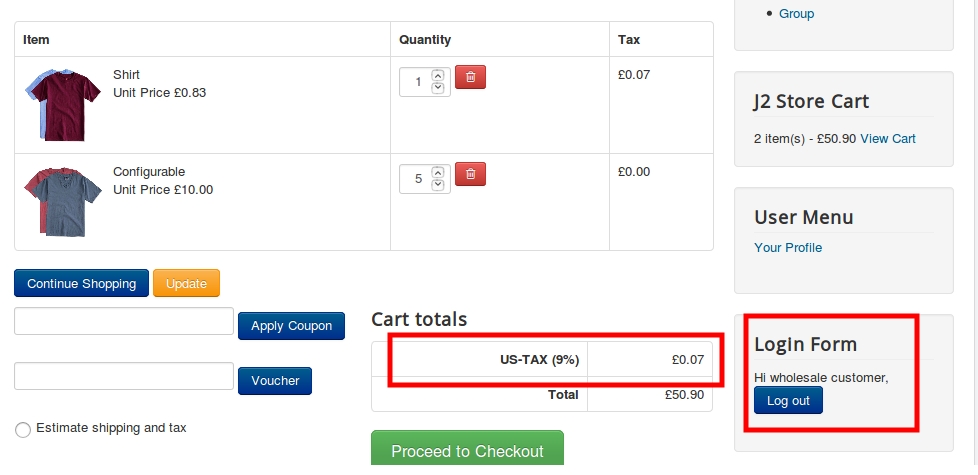
Task: Open the Your Profile link
Action: [788, 247]
